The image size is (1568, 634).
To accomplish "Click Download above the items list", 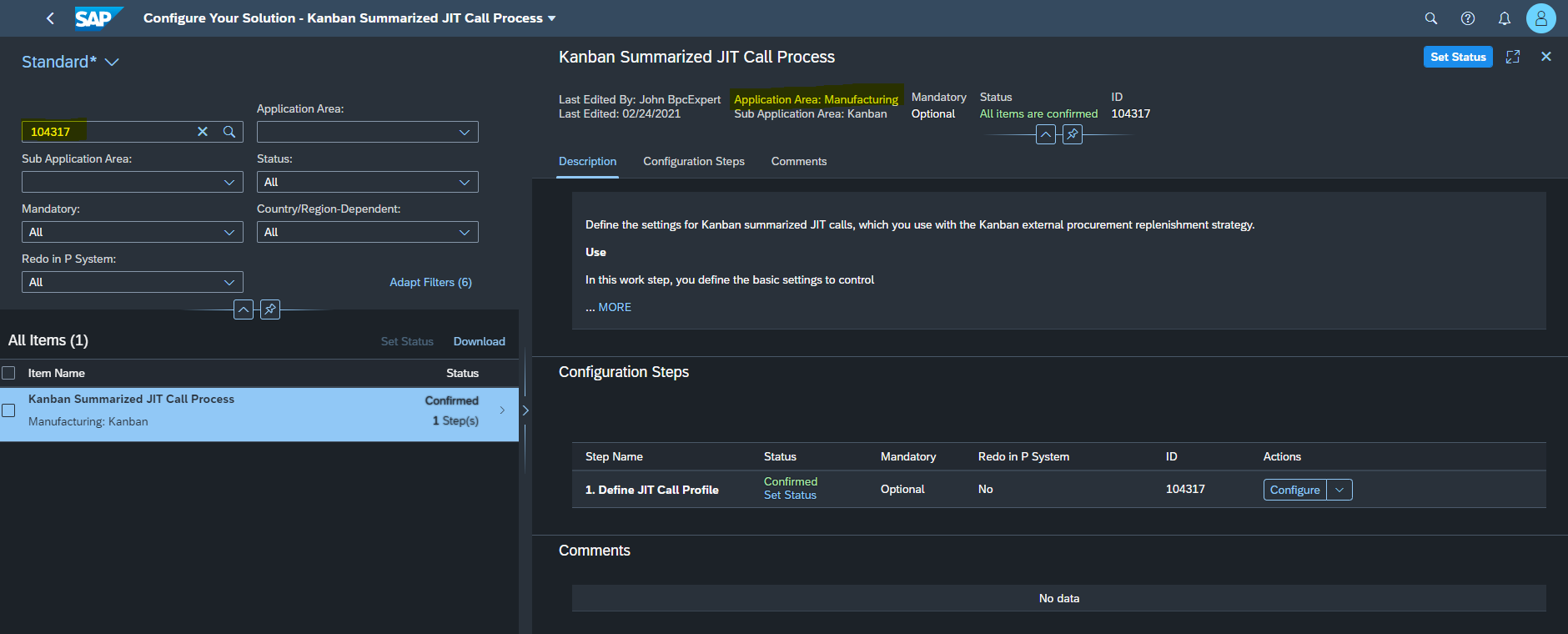I will pyautogui.click(x=480, y=341).
